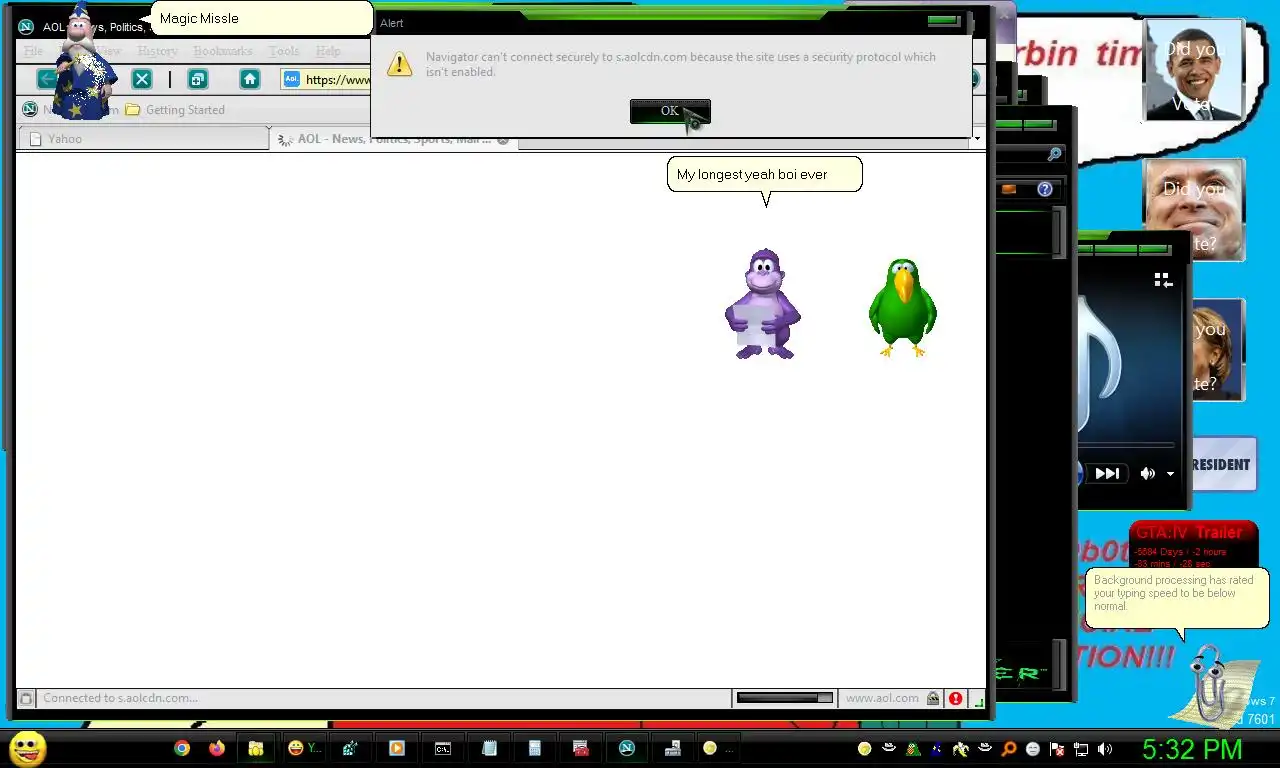The image size is (1280, 768).
Task: Open the Help menu
Action: [x=328, y=51]
